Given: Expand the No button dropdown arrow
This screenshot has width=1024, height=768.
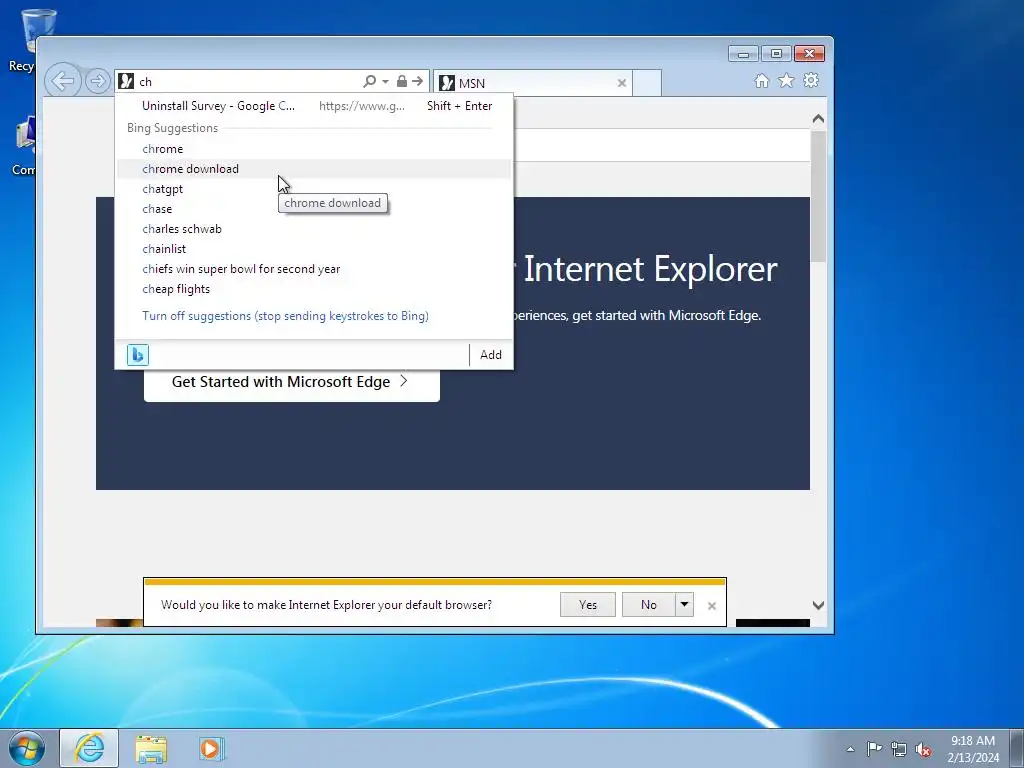Looking at the screenshot, I should click(684, 605).
